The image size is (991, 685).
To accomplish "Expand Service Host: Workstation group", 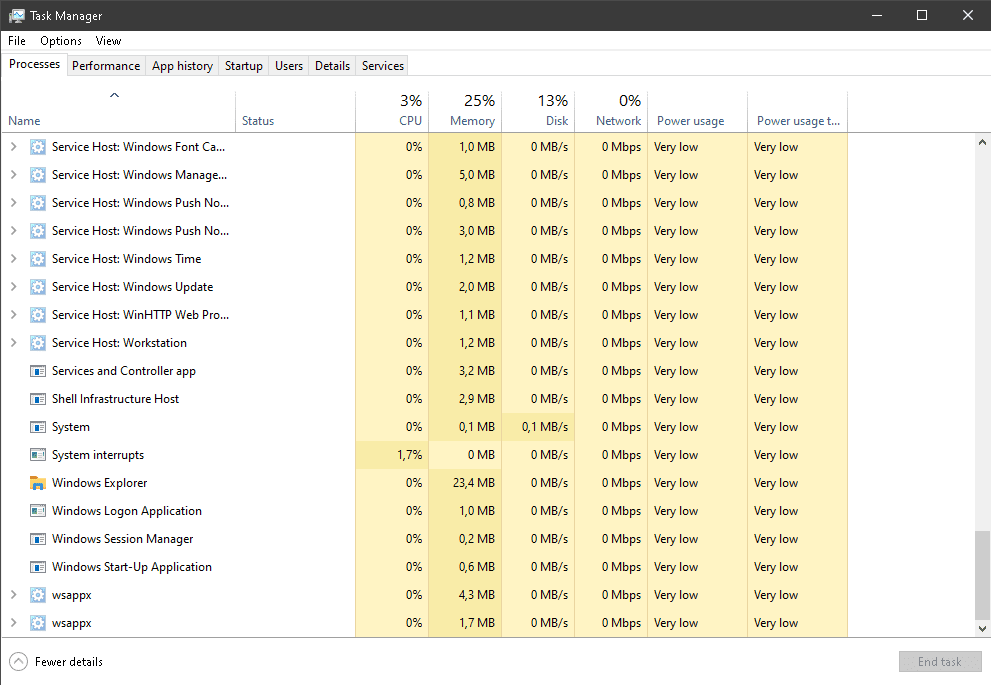I will coord(13,342).
